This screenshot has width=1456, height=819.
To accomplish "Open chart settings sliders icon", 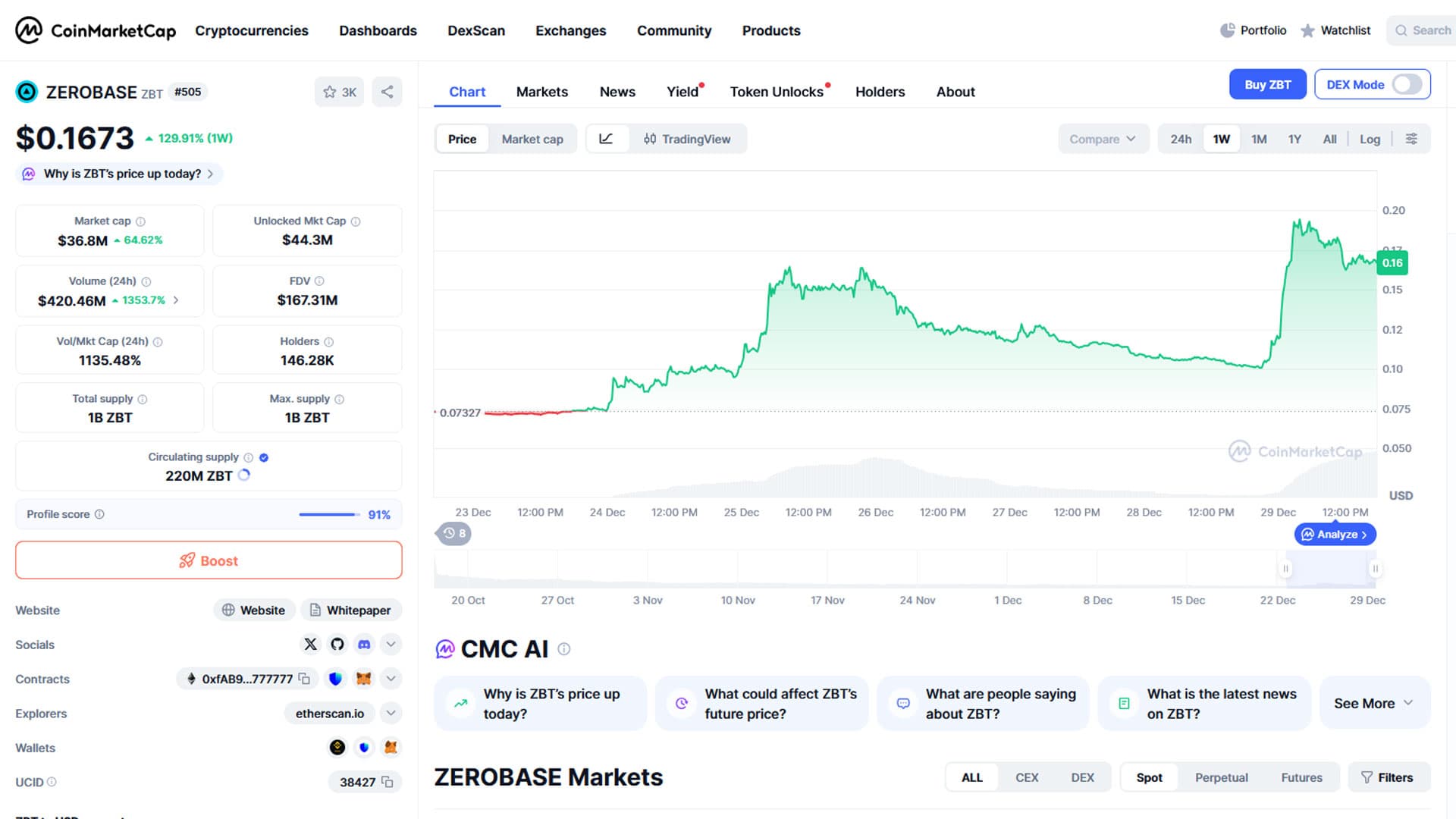I will point(1411,139).
